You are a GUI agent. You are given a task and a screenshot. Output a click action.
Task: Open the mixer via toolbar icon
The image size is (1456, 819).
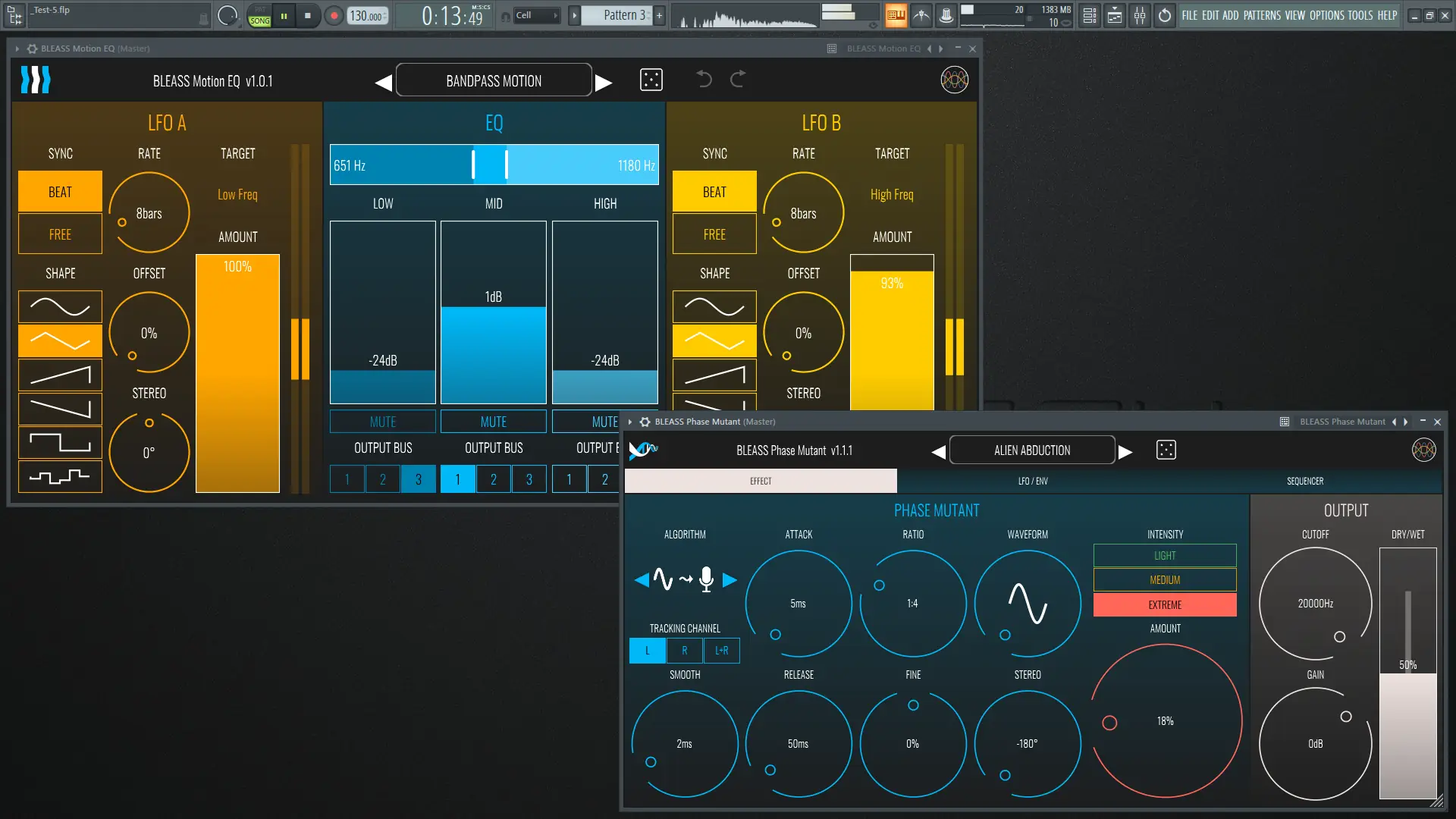point(1139,15)
